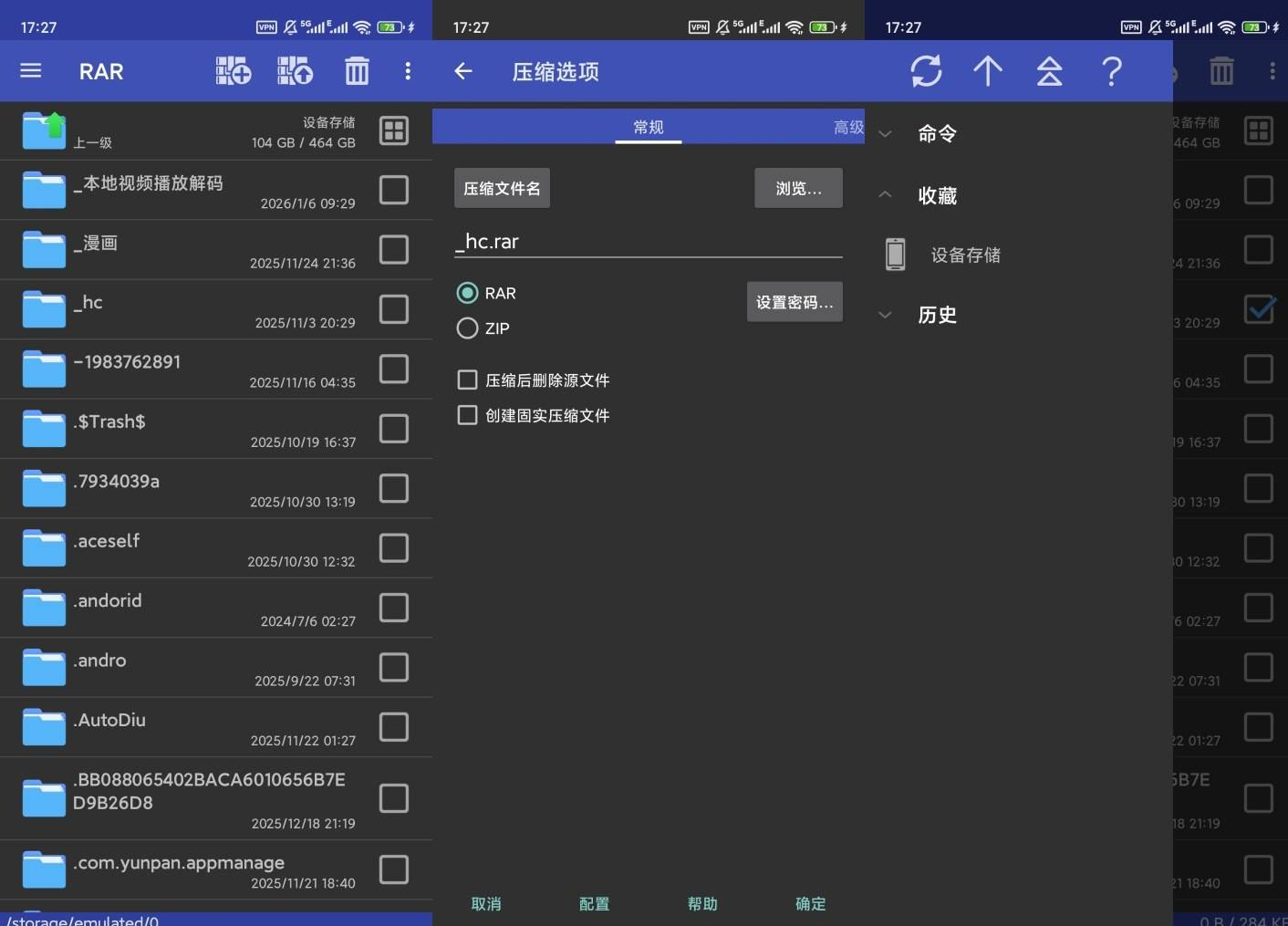This screenshot has width=1288, height=926.
Task: Toggle the grid select-all icon near storage info
Action: 394,131
